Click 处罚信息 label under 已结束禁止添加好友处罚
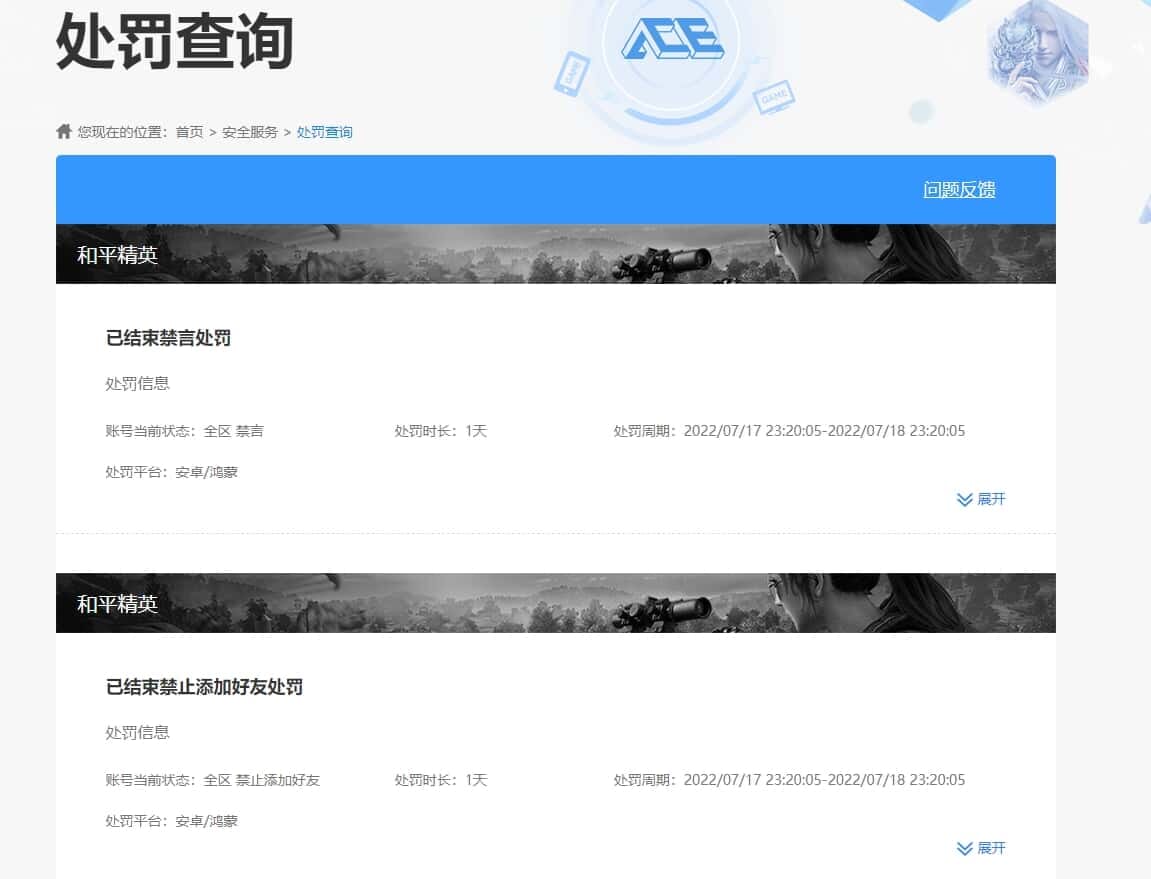 pyautogui.click(x=137, y=732)
